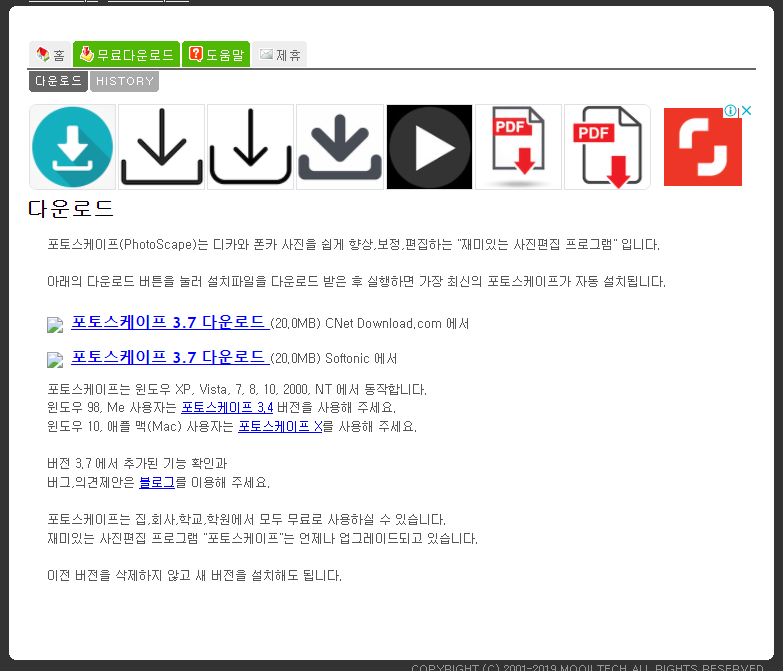Click the bold dark gray download icon

(340, 147)
